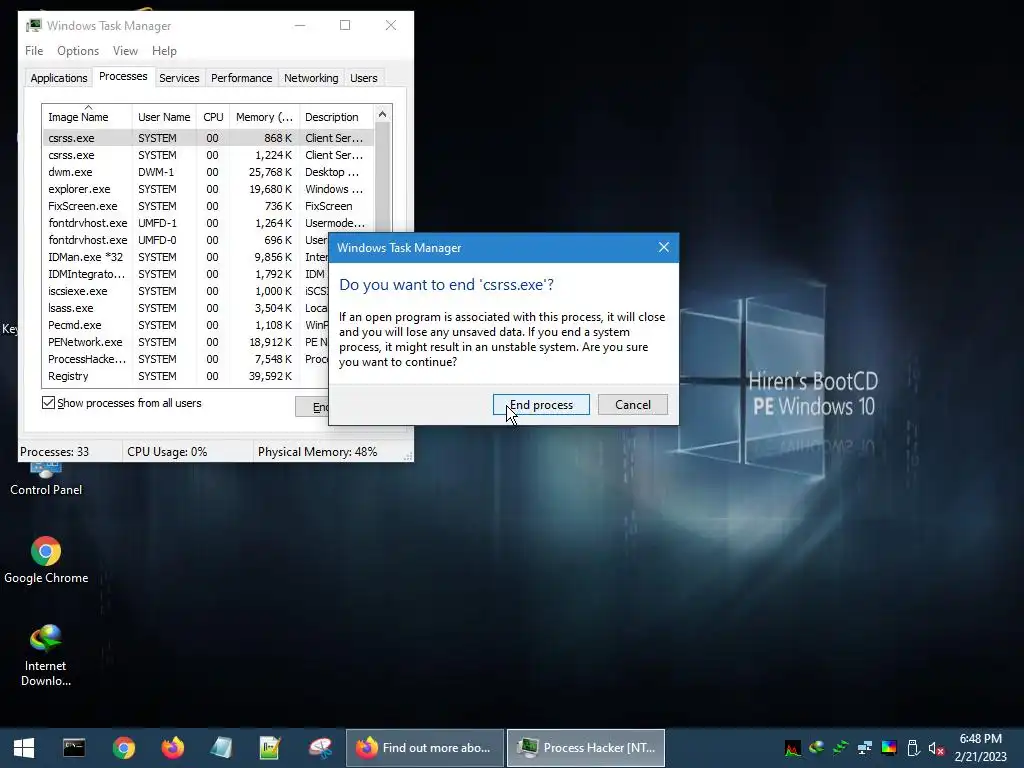This screenshot has width=1024, height=768.
Task: Select the FixScreen.exe process row
Action: pyautogui.click(x=208, y=206)
